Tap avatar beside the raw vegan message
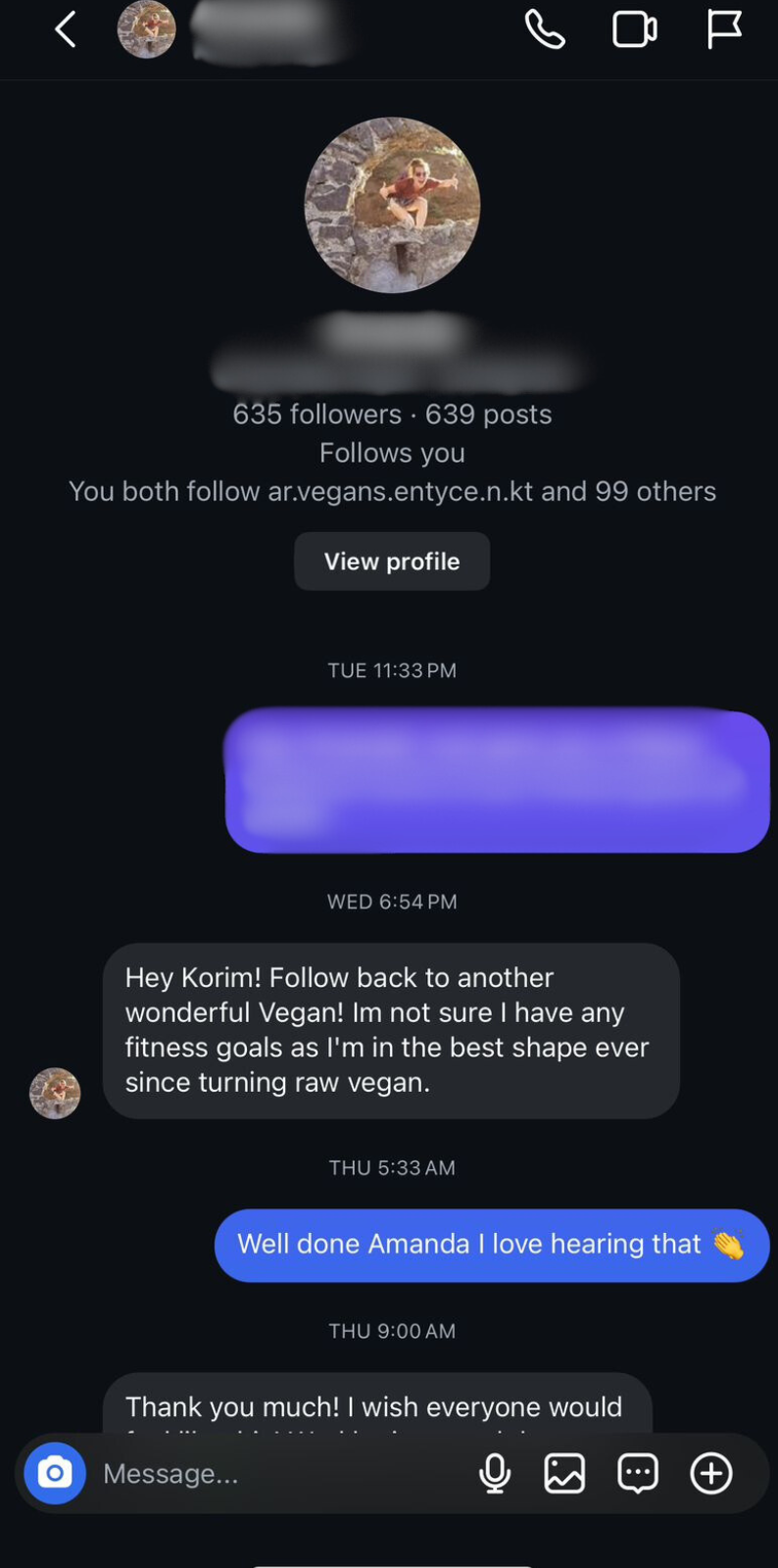Viewport: 778px width, 1568px height. coord(55,1093)
